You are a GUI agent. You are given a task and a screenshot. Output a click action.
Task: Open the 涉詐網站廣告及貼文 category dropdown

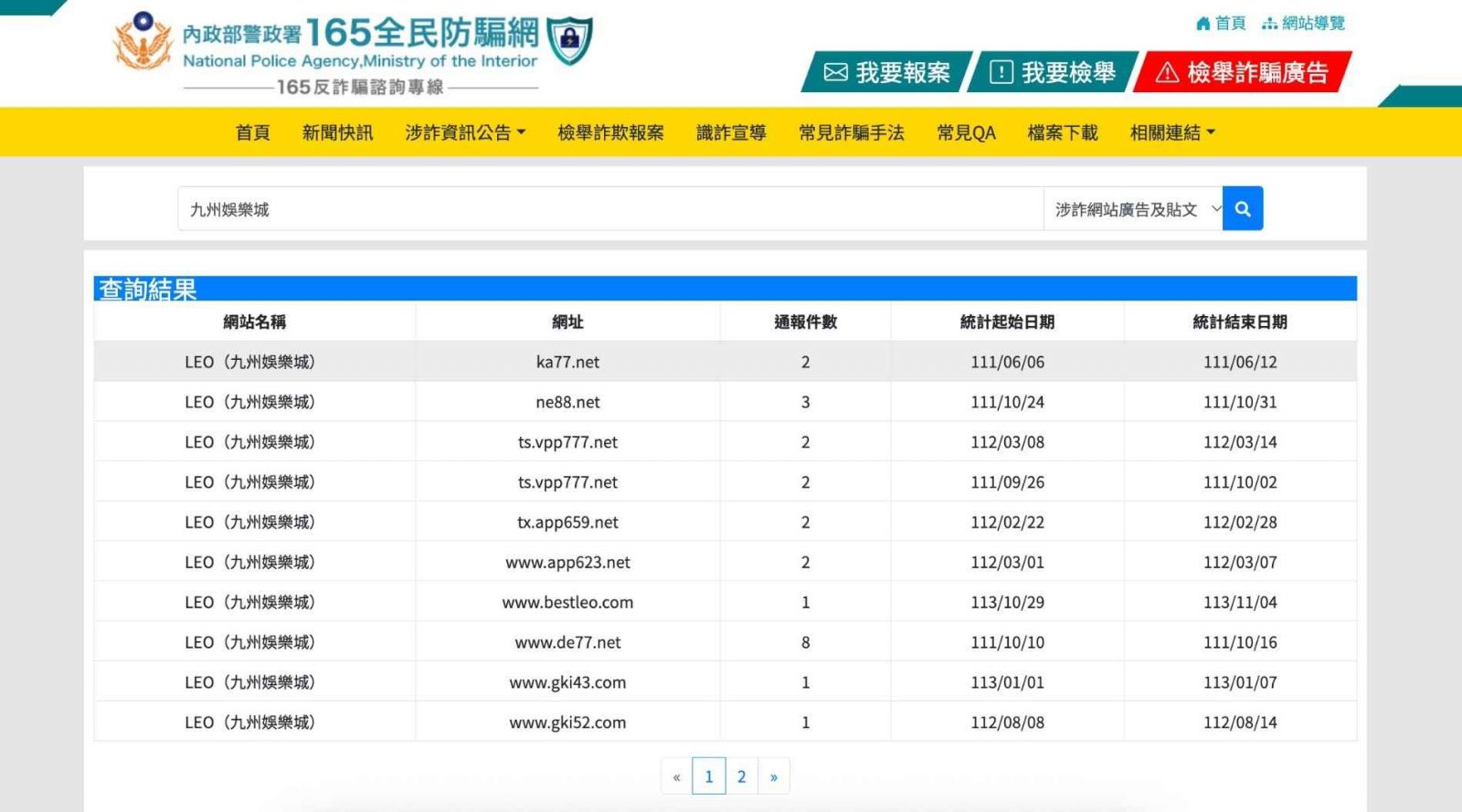[1133, 209]
